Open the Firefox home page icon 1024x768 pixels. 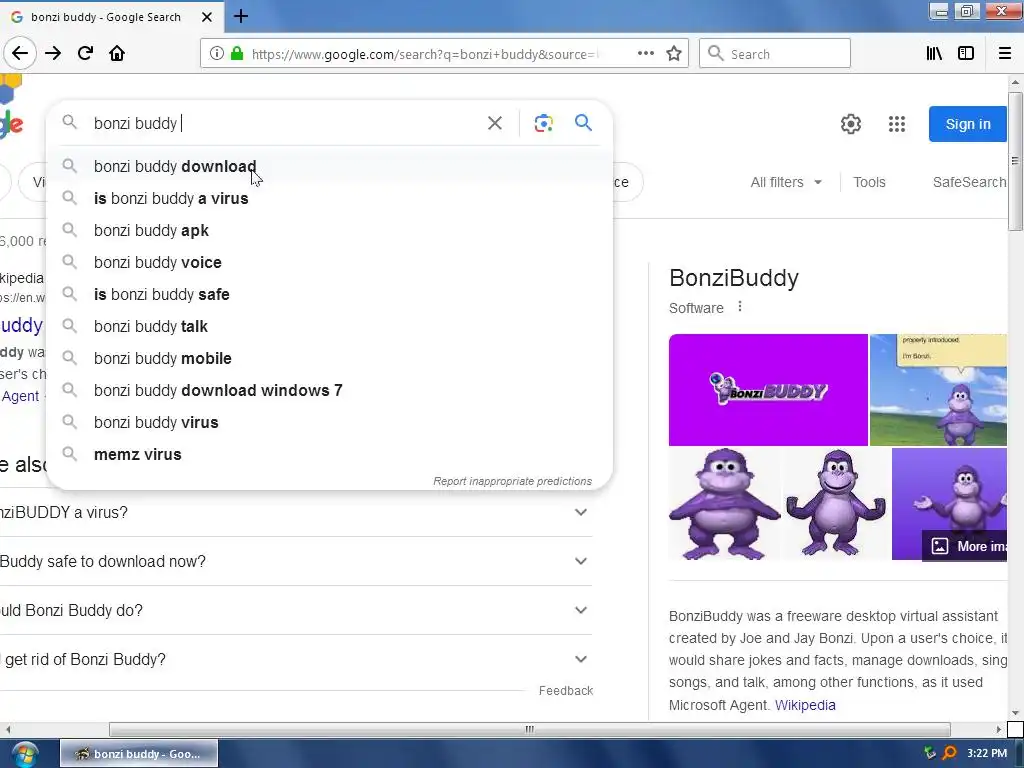(x=117, y=54)
